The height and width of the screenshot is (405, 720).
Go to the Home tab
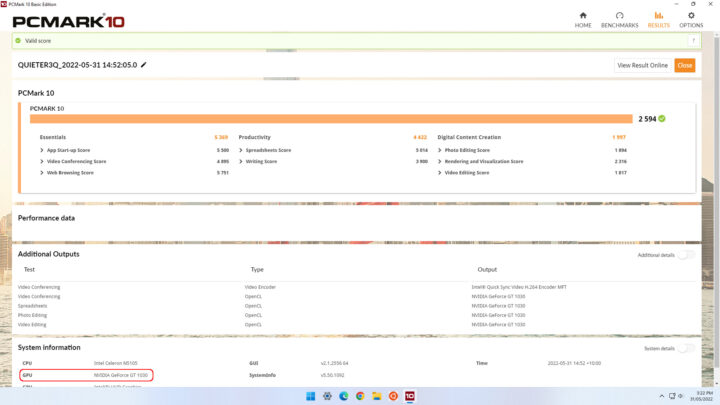tap(583, 20)
